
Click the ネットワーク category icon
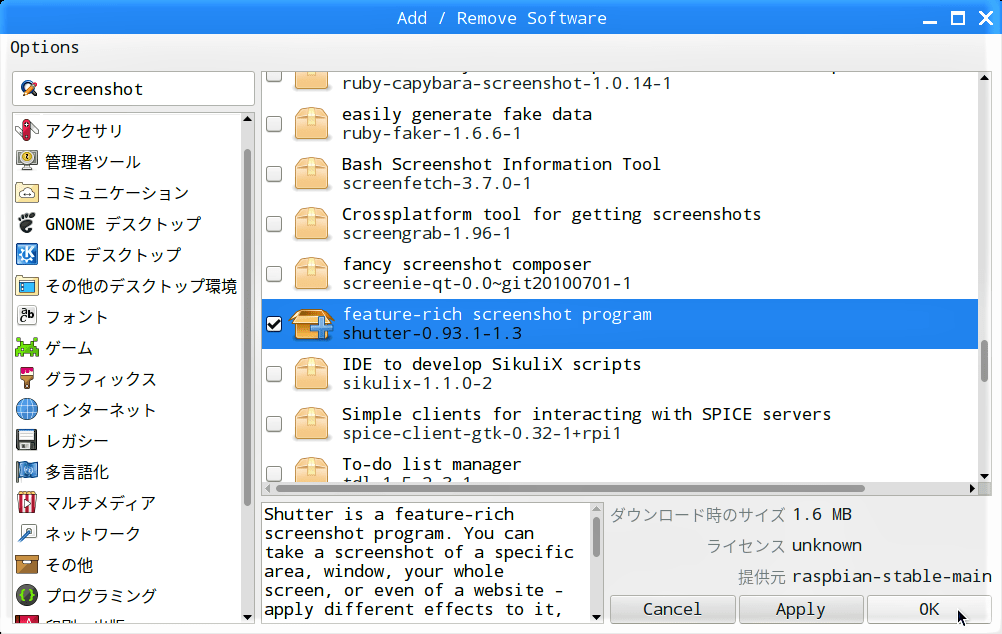tap(27, 533)
